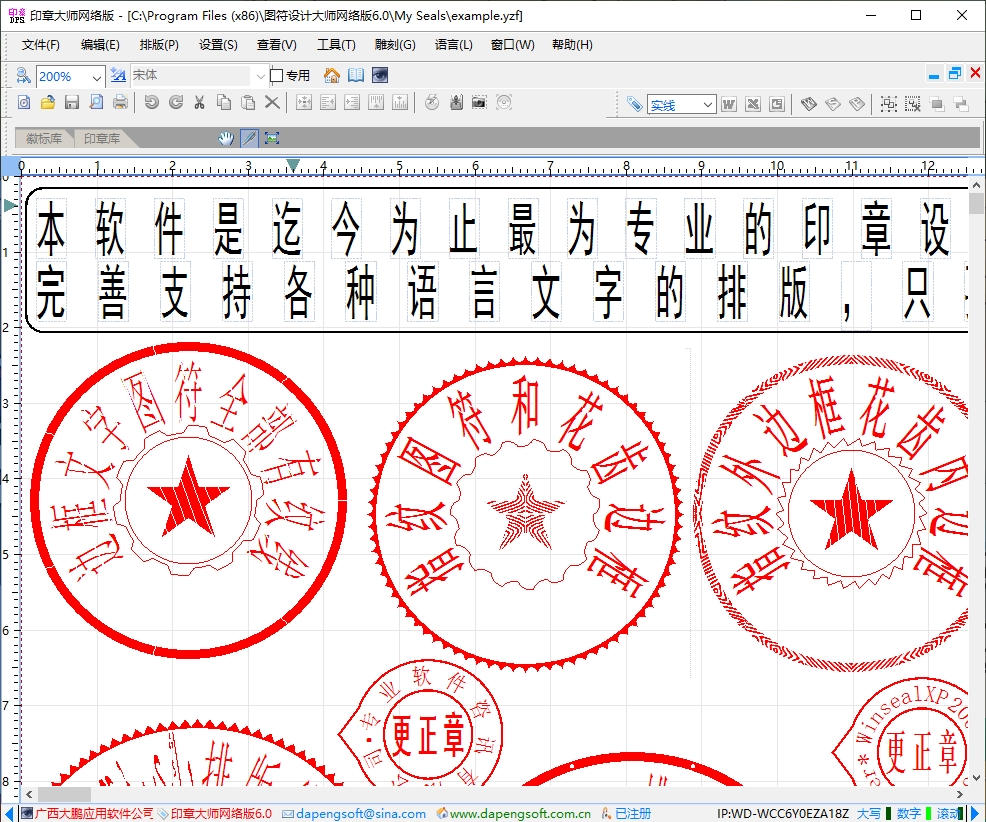Expand the 宋体 font dropdown

pyautogui.click(x=260, y=76)
